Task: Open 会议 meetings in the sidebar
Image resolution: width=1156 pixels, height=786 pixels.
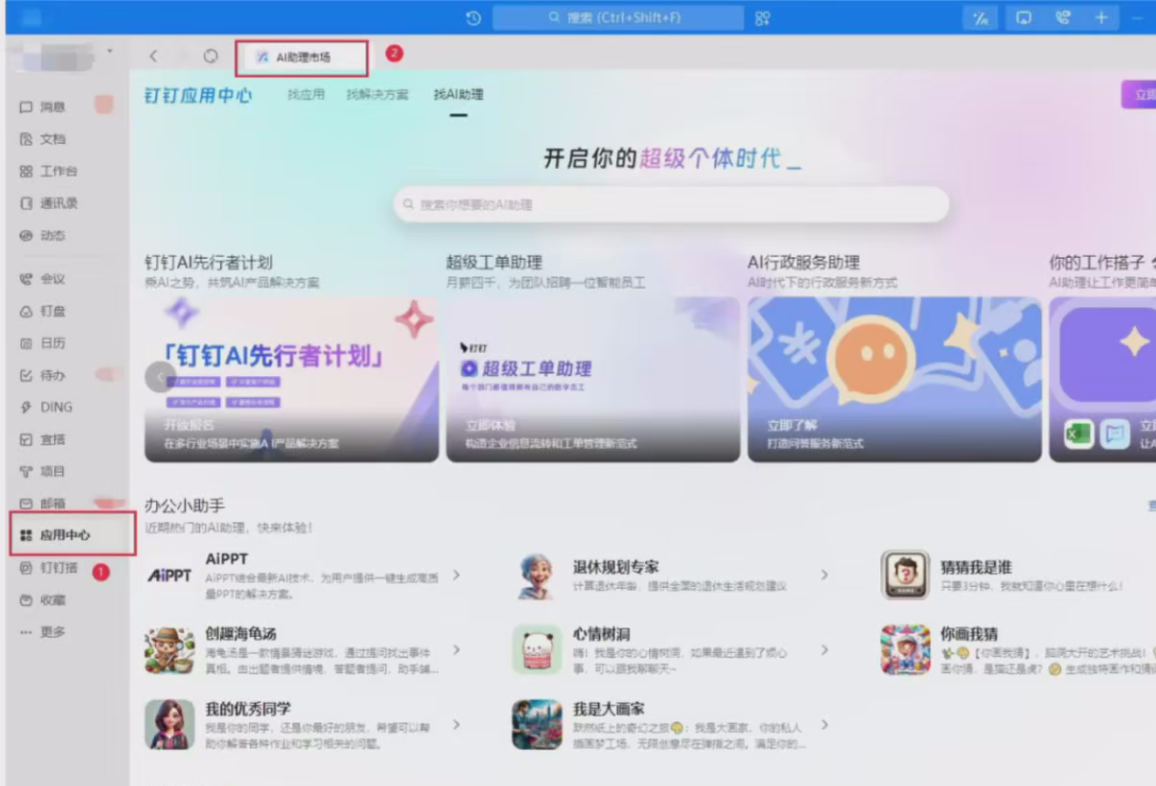Action: pos(43,279)
